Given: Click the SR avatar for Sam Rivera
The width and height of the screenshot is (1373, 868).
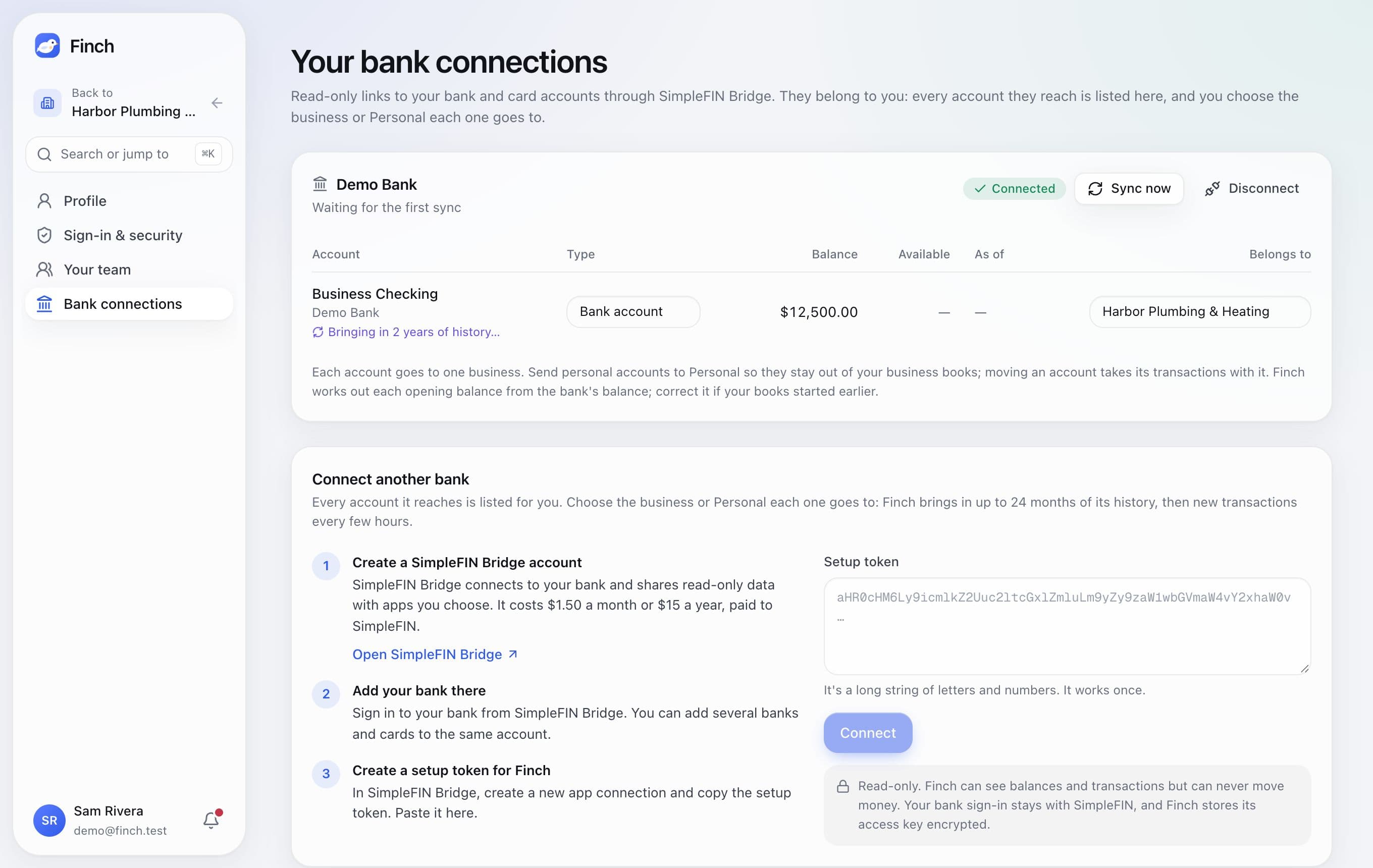Looking at the screenshot, I should pyautogui.click(x=49, y=820).
